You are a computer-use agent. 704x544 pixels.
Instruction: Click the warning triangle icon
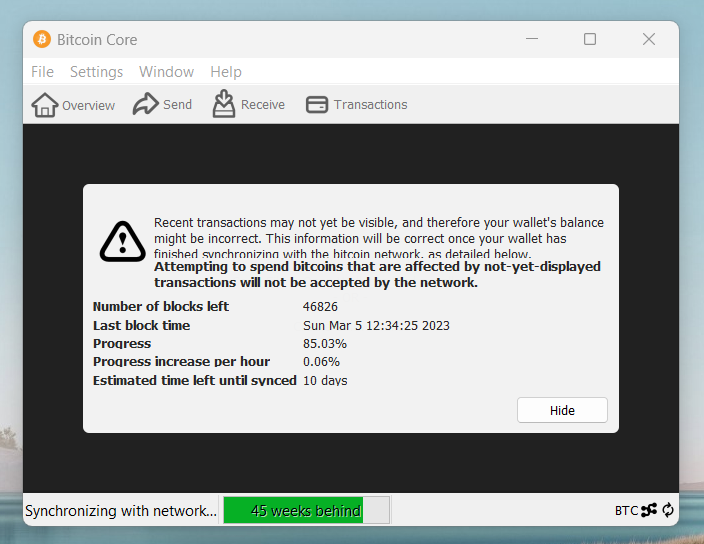(123, 241)
